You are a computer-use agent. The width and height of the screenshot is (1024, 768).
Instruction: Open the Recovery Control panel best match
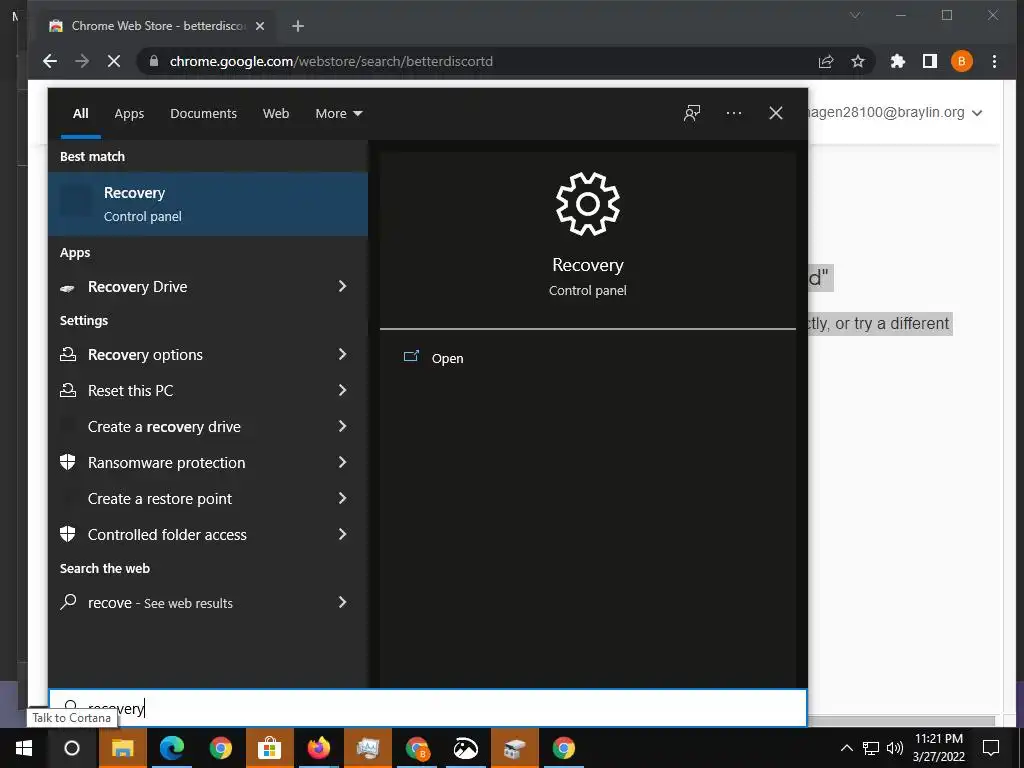click(208, 204)
